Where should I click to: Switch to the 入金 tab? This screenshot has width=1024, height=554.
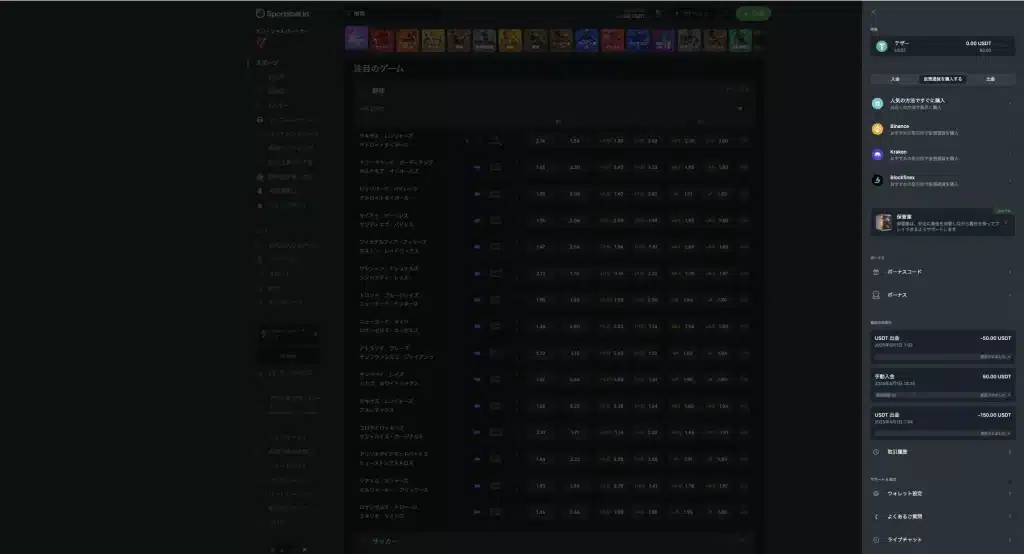click(894, 78)
